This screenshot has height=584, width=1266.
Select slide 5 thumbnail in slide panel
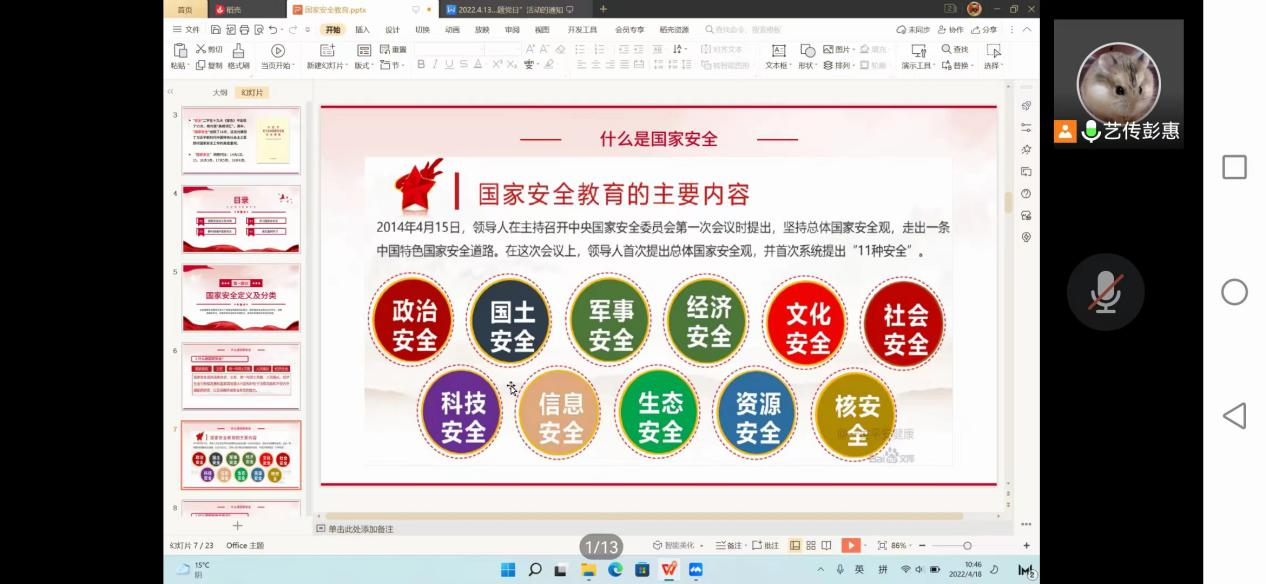(x=240, y=297)
